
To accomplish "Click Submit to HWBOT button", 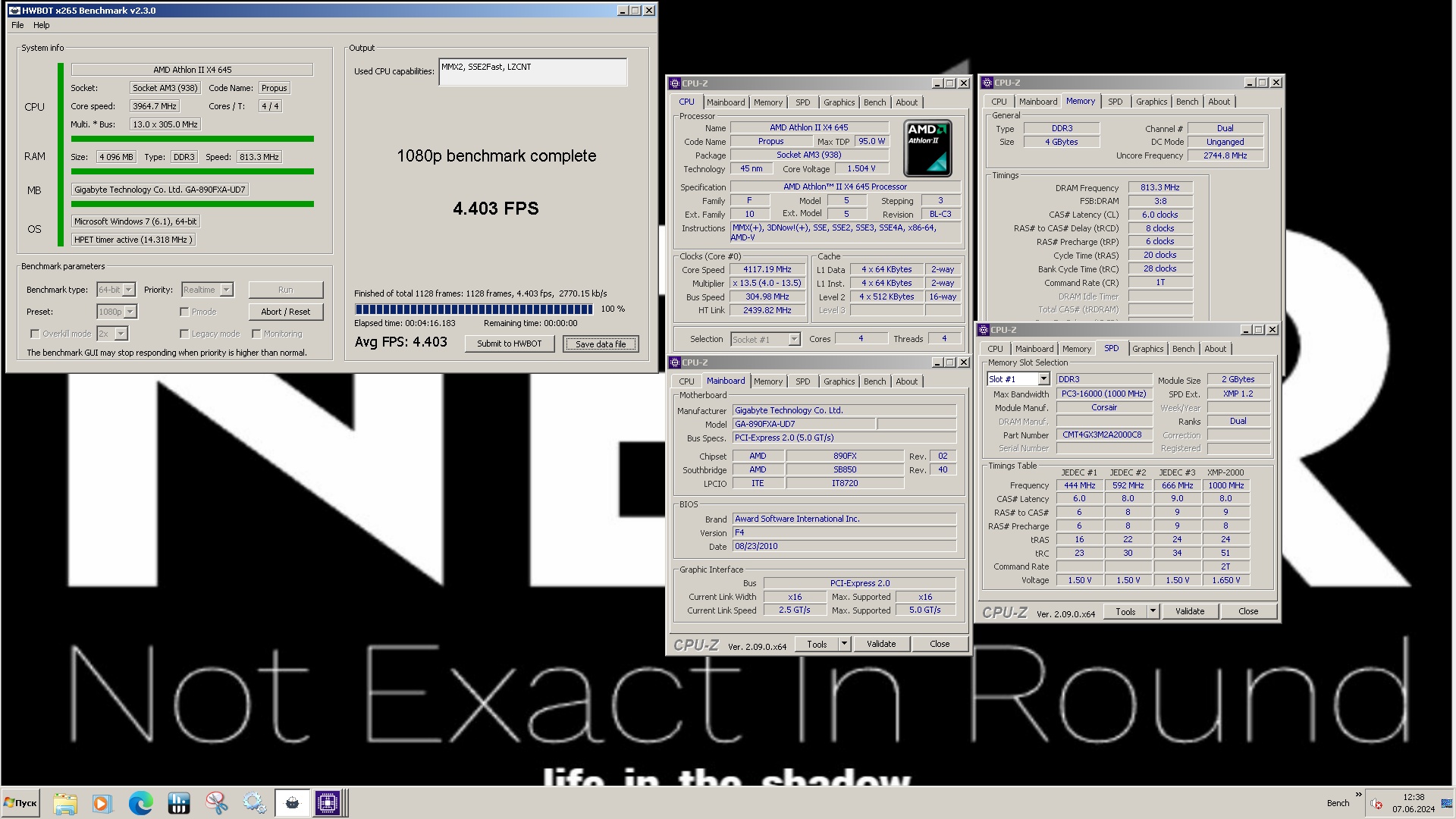I will coord(510,344).
